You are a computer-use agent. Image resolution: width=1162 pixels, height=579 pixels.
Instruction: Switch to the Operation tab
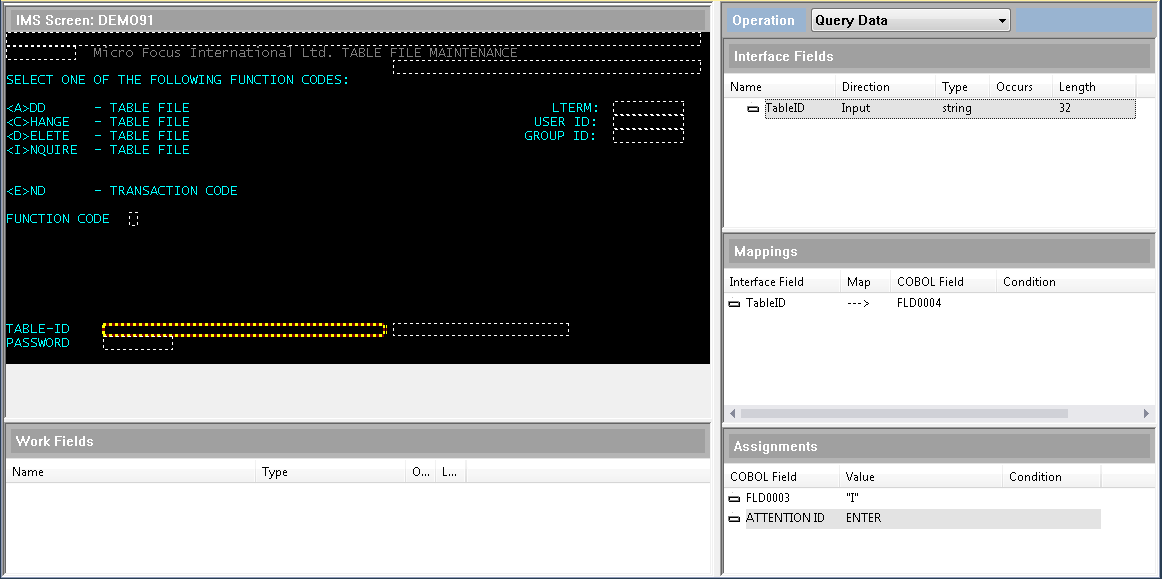764,19
